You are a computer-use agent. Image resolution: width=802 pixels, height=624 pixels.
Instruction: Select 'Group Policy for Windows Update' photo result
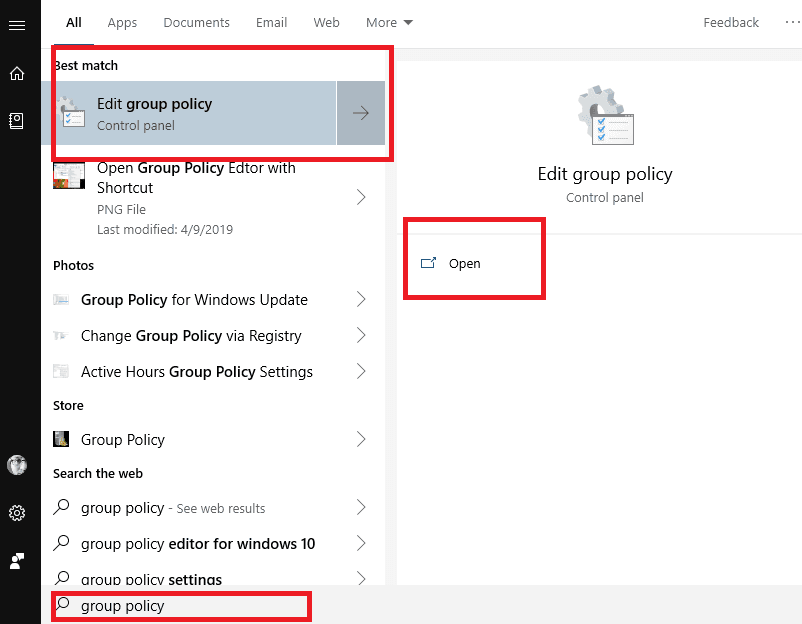click(213, 300)
